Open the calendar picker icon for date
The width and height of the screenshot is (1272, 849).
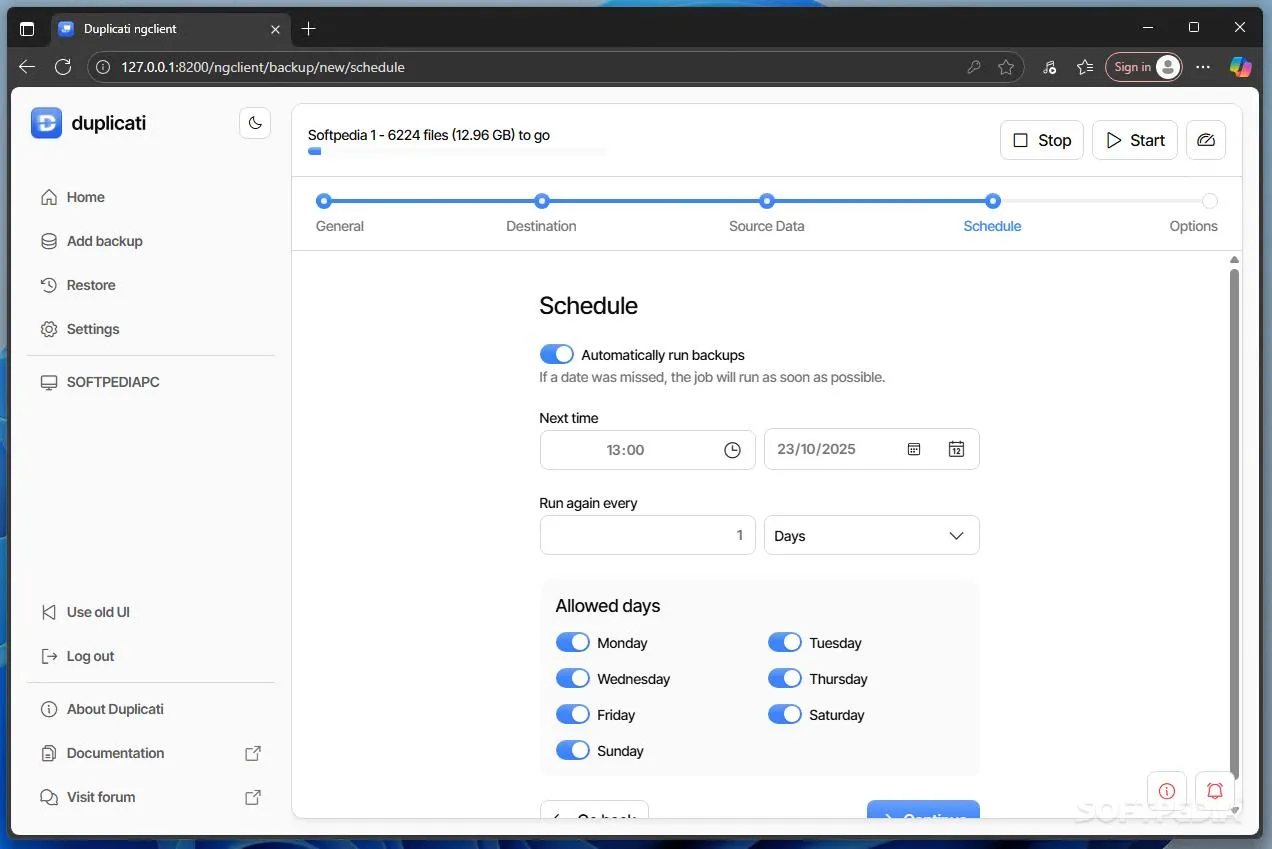pos(956,449)
